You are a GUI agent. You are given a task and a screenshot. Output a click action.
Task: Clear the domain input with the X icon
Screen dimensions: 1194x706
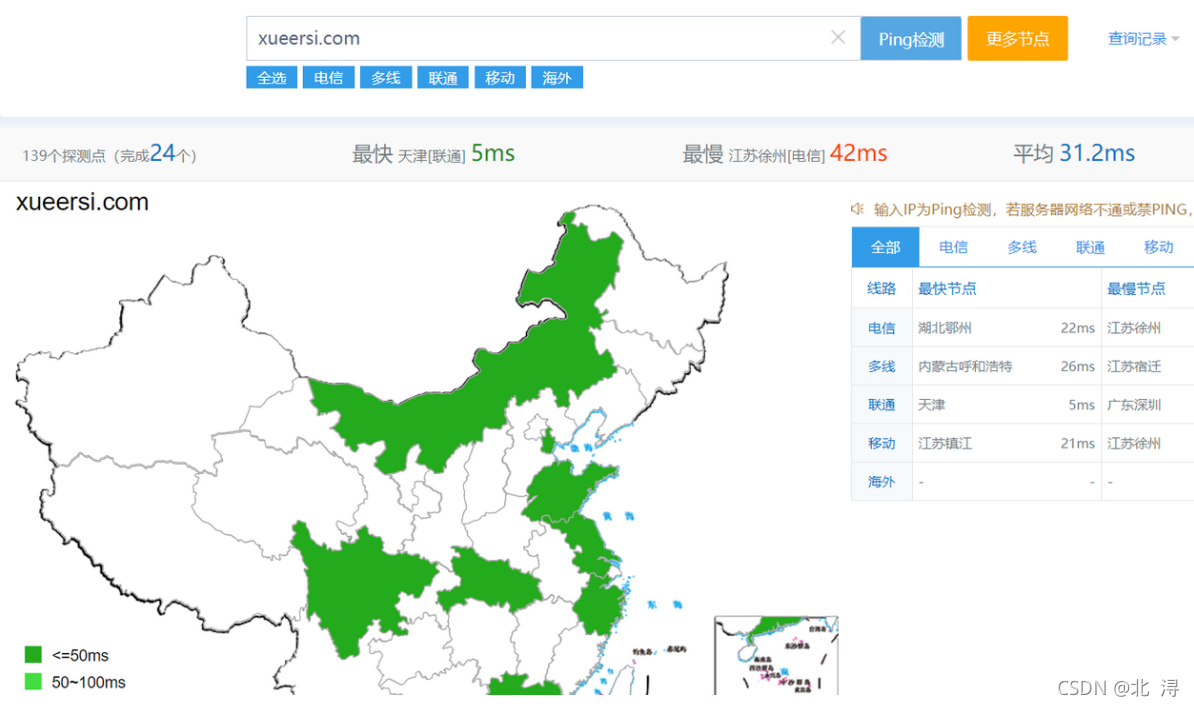pyautogui.click(x=838, y=37)
